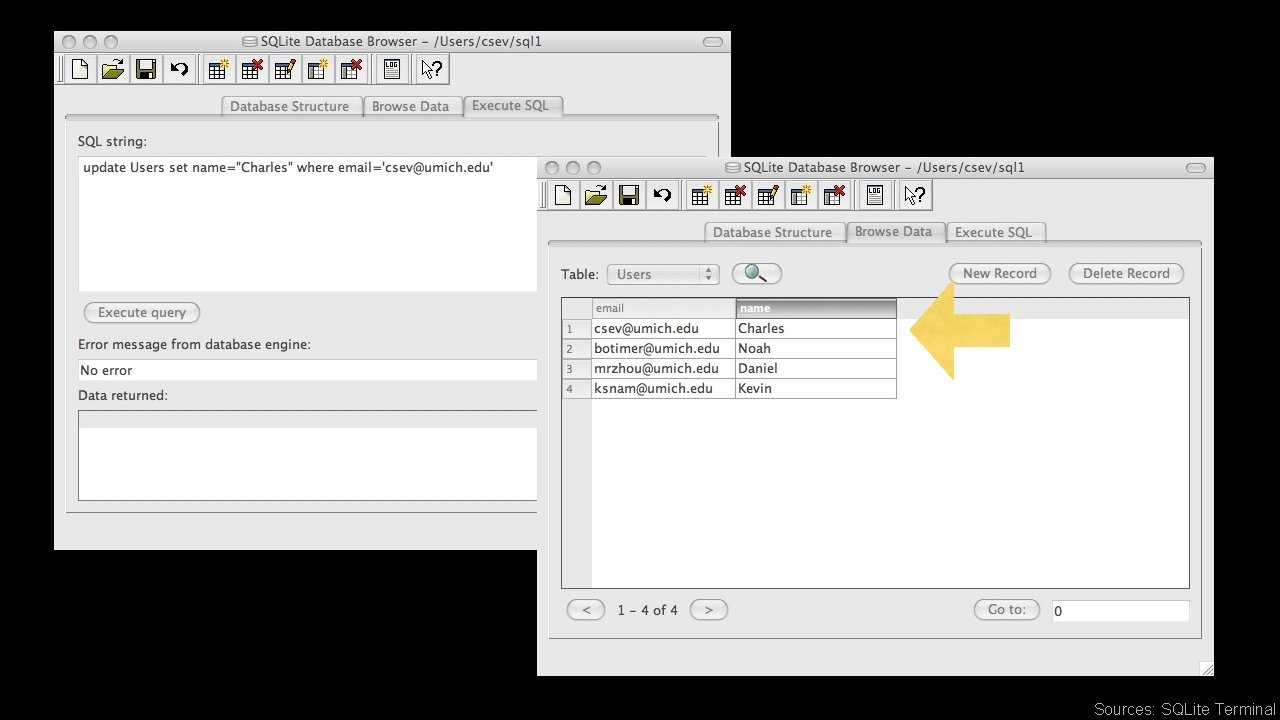
Task: Delete Index icon in back Execute SQL window
Action: 351,69
